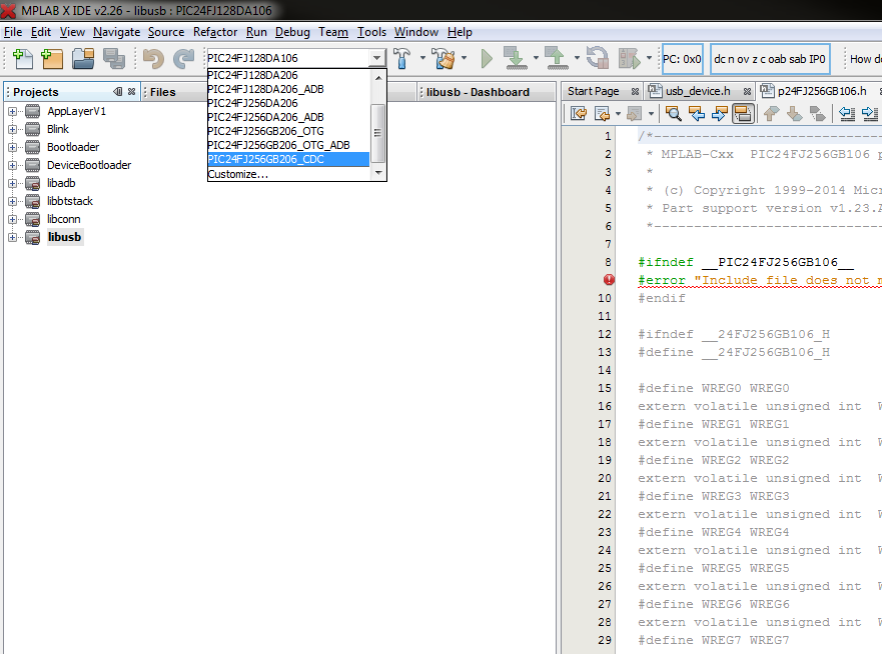Switch to the Files panel tab

(163, 92)
